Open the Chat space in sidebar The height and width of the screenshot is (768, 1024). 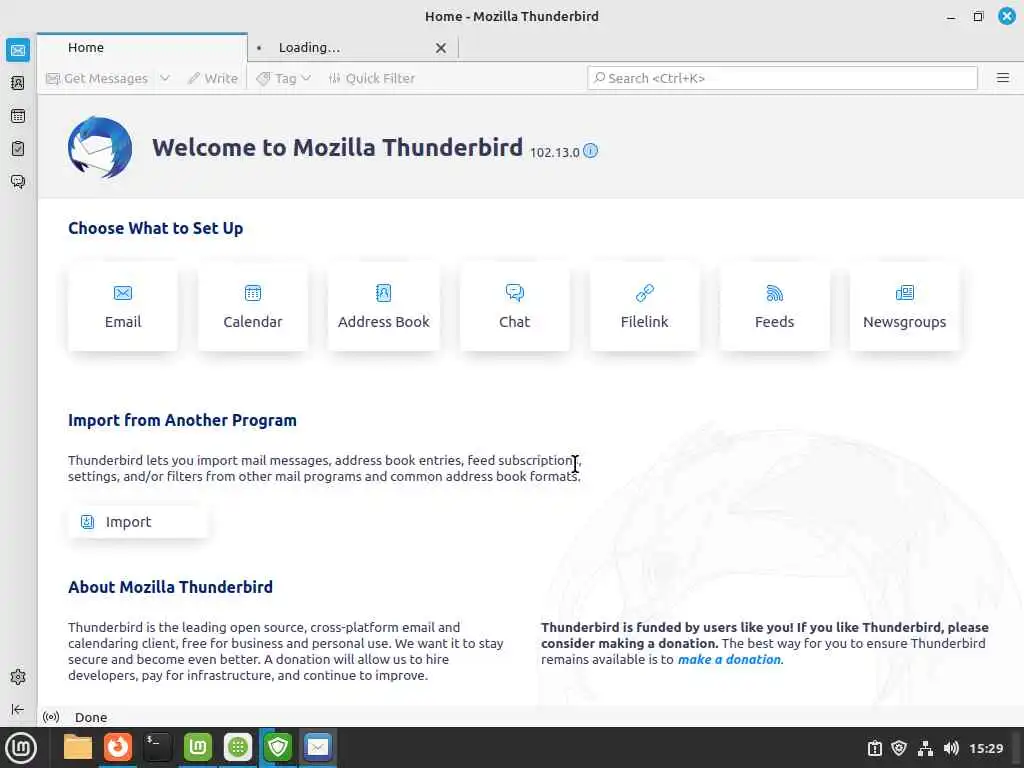pos(18,181)
